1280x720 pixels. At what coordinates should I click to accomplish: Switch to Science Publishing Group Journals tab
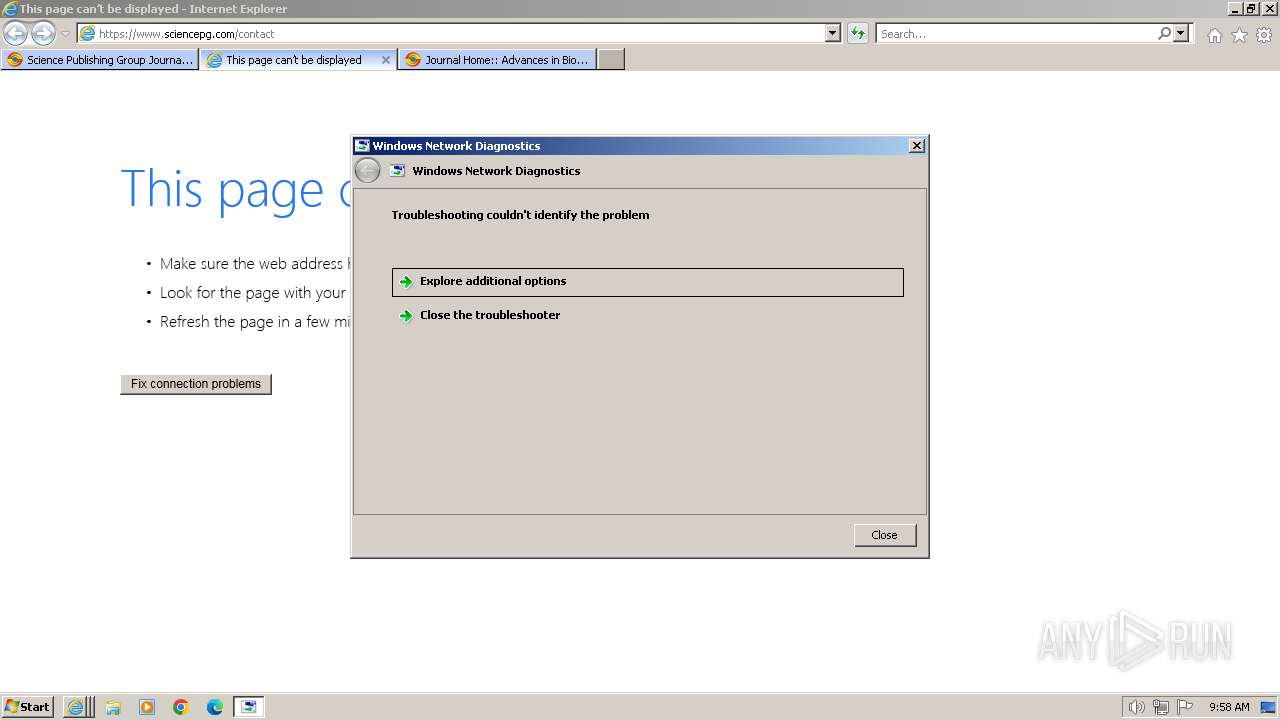pos(100,60)
